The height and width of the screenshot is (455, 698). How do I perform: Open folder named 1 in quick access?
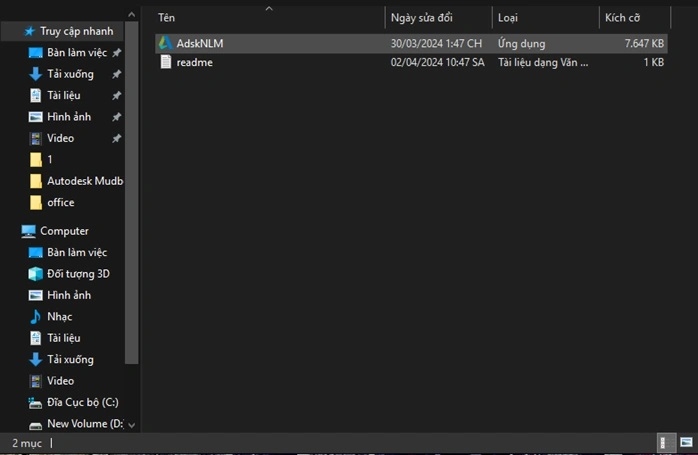click(50, 159)
